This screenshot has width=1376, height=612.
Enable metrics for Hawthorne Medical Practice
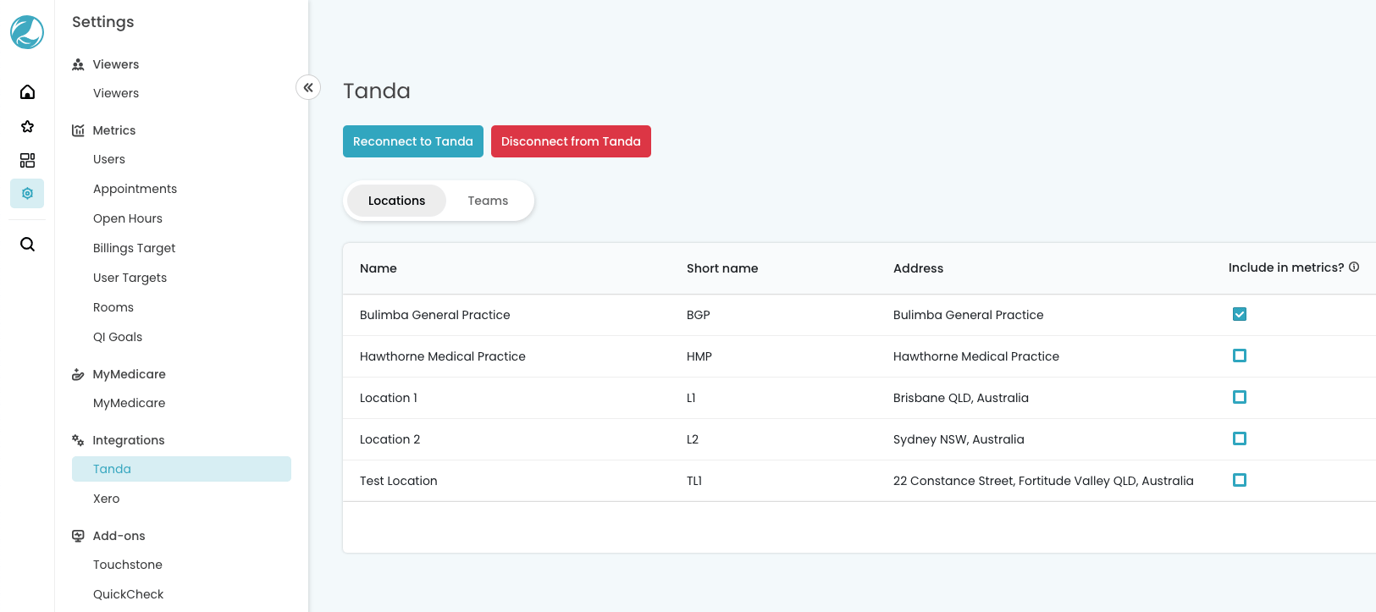(1239, 356)
